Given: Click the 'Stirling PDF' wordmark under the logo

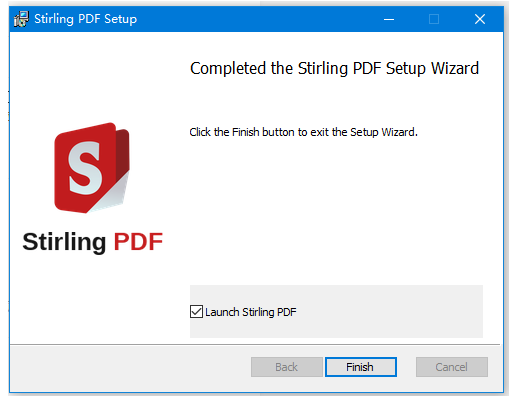Looking at the screenshot, I should point(92,242).
